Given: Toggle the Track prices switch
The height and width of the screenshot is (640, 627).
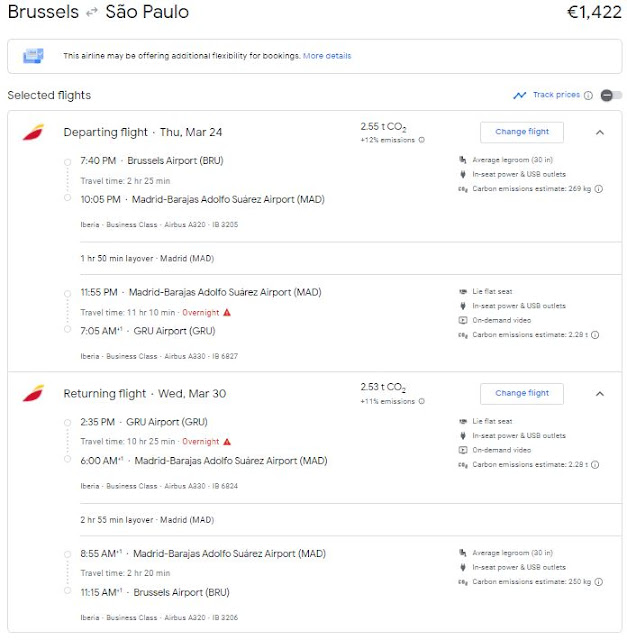Looking at the screenshot, I should tap(610, 95).
